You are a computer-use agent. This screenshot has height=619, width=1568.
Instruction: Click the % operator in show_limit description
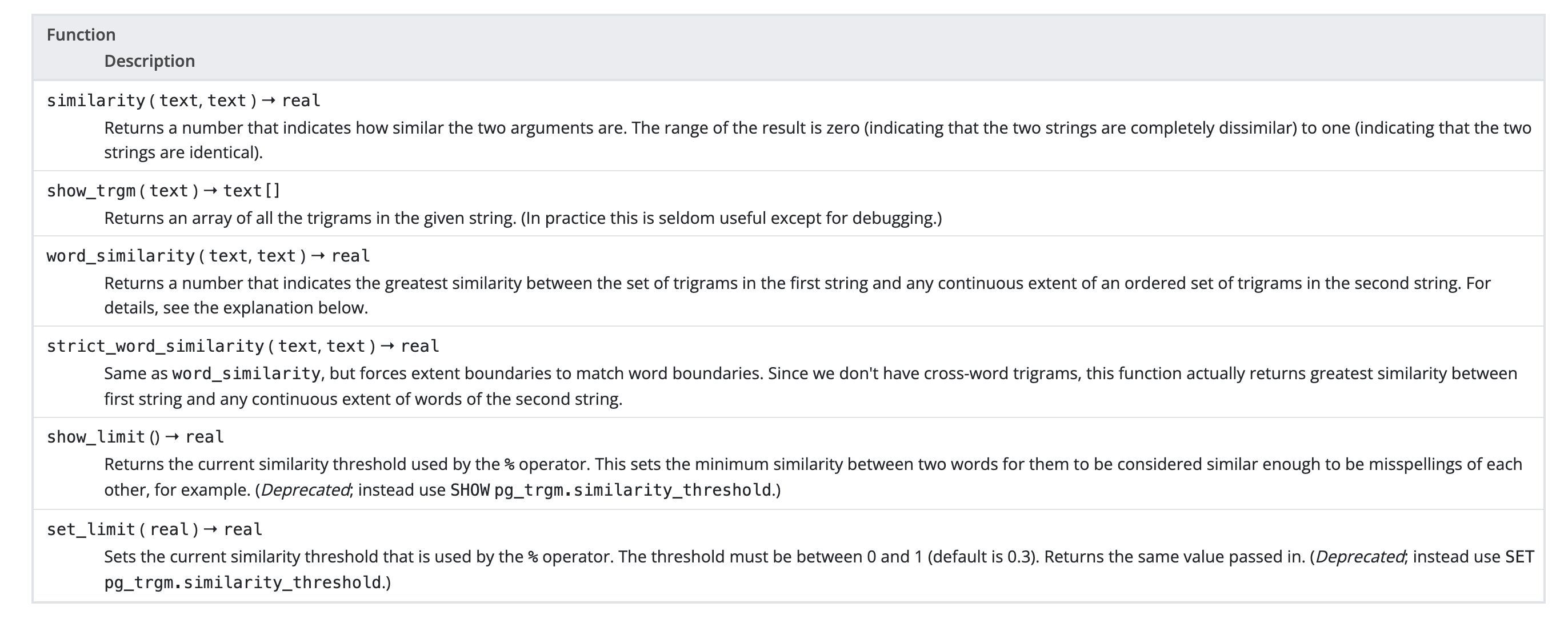pos(510,465)
